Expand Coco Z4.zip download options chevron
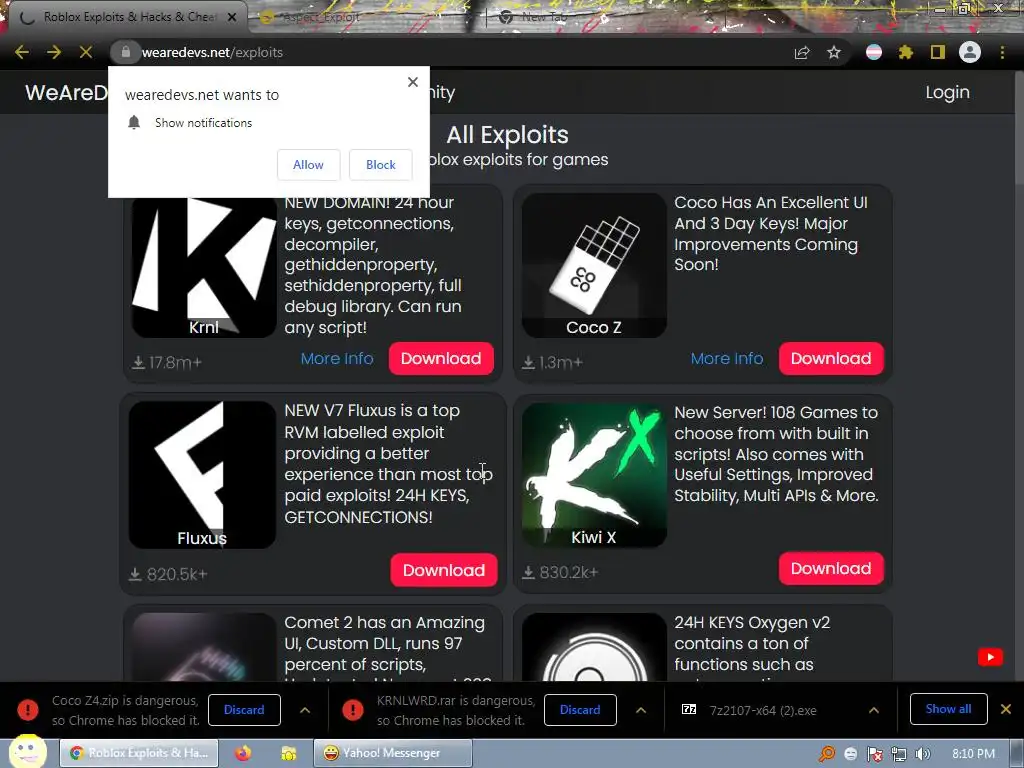Screen dimensions: 1024x768 (305, 711)
